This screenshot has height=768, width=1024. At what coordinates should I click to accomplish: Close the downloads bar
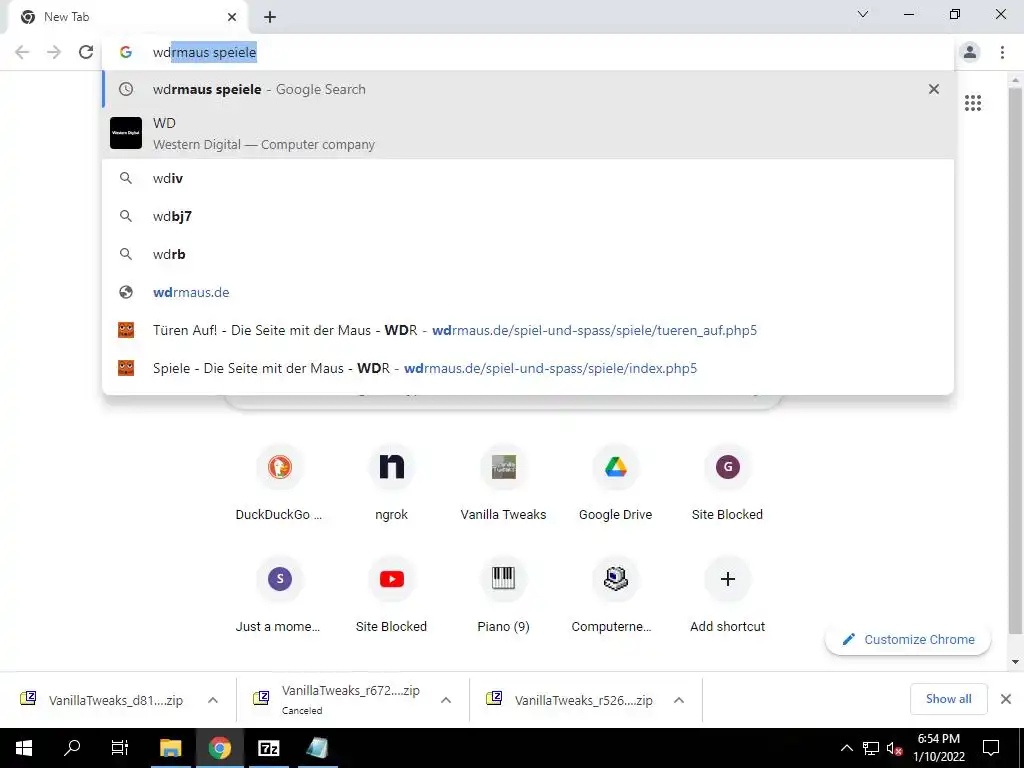tap(1006, 699)
